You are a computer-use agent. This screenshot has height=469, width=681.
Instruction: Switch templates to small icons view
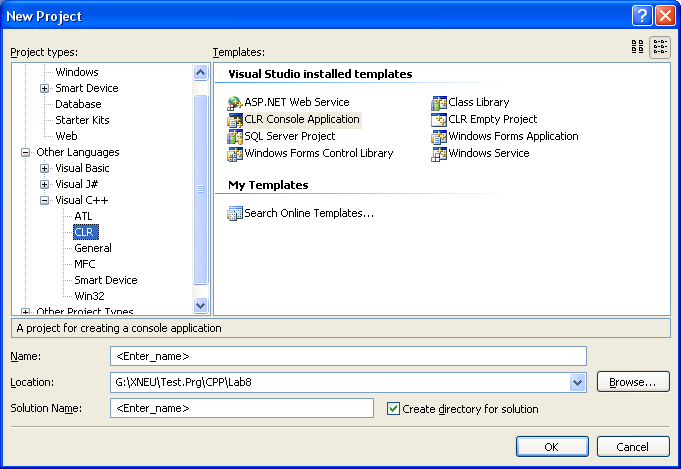660,46
